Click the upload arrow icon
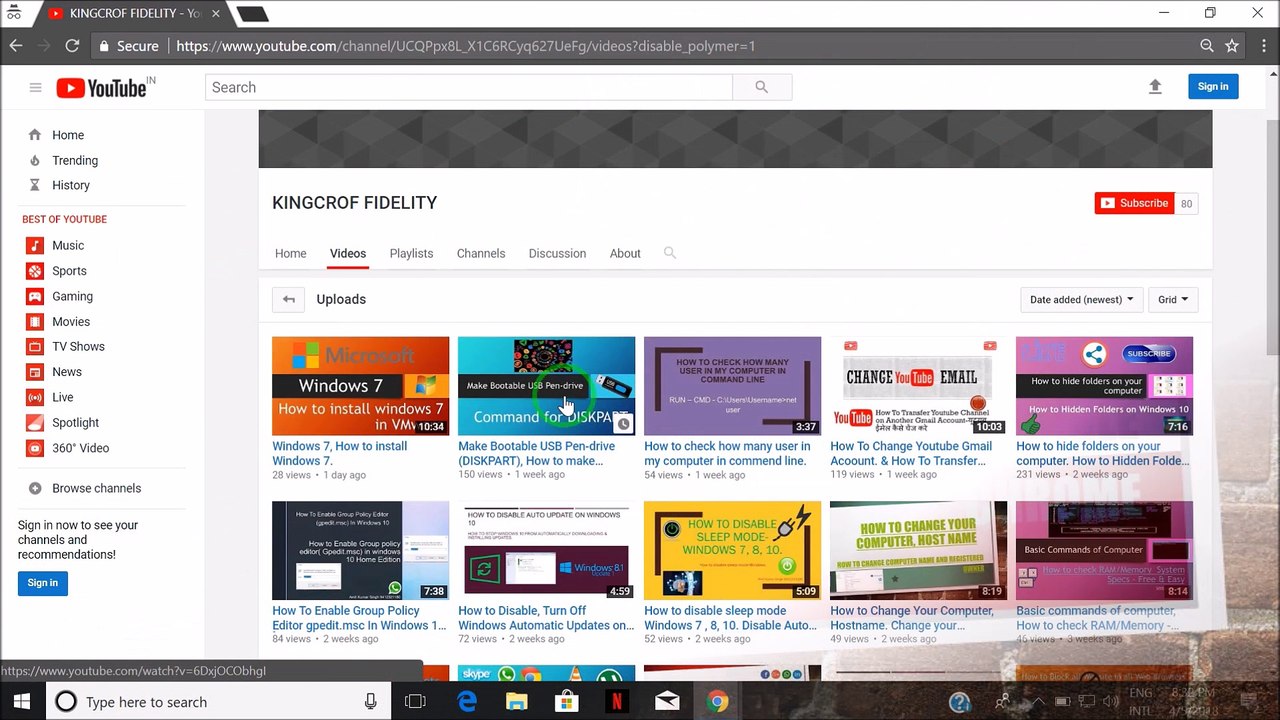 click(1155, 87)
